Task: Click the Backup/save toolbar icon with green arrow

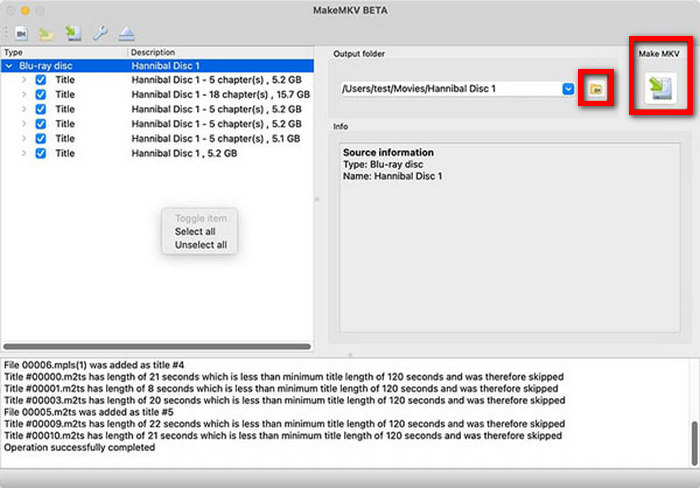Action: click(74, 33)
